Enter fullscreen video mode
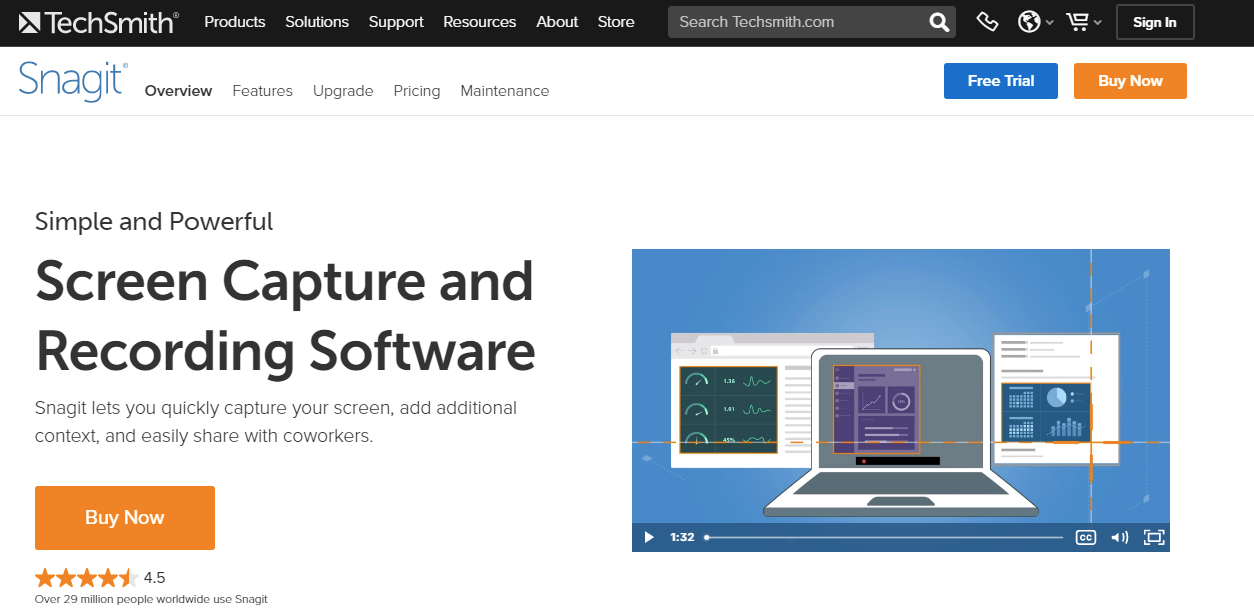The image size is (1254, 615). (1154, 537)
